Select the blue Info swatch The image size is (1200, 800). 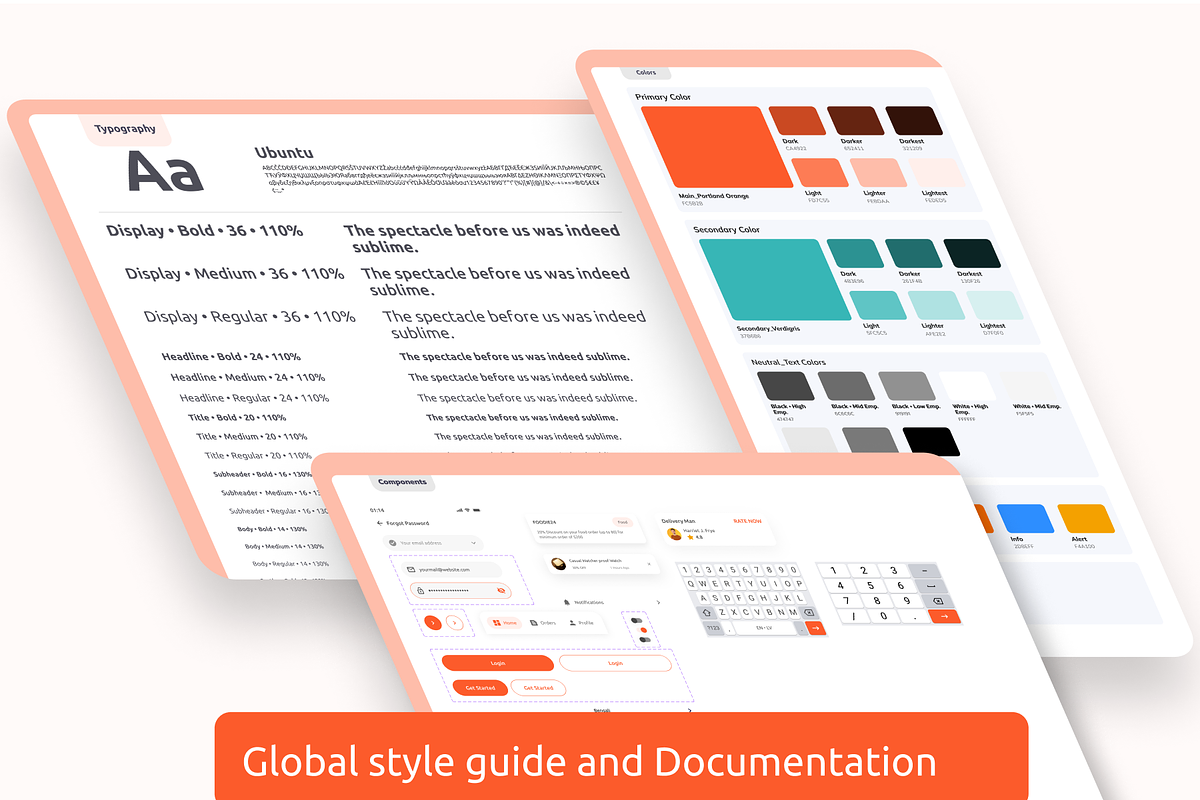tap(1025, 518)
